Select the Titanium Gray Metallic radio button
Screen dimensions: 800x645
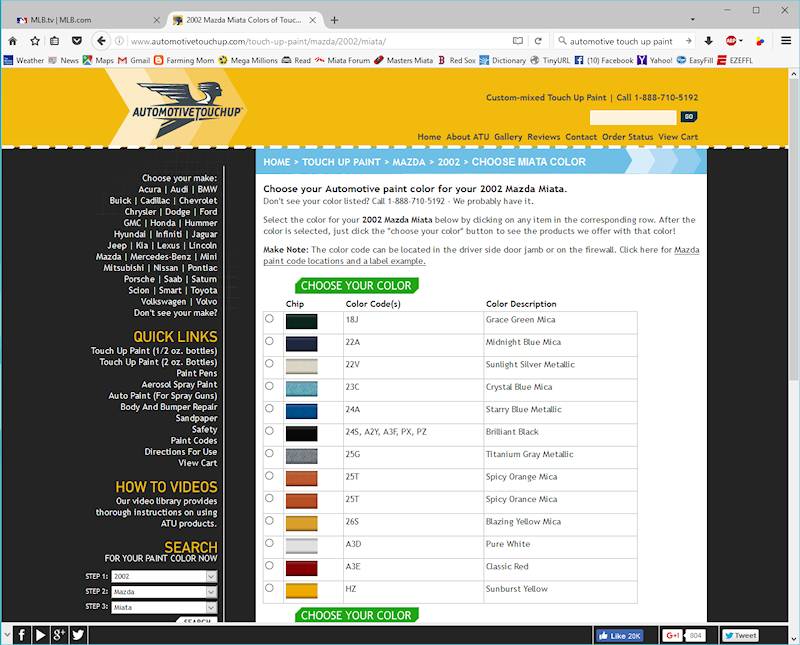point(269,453)
